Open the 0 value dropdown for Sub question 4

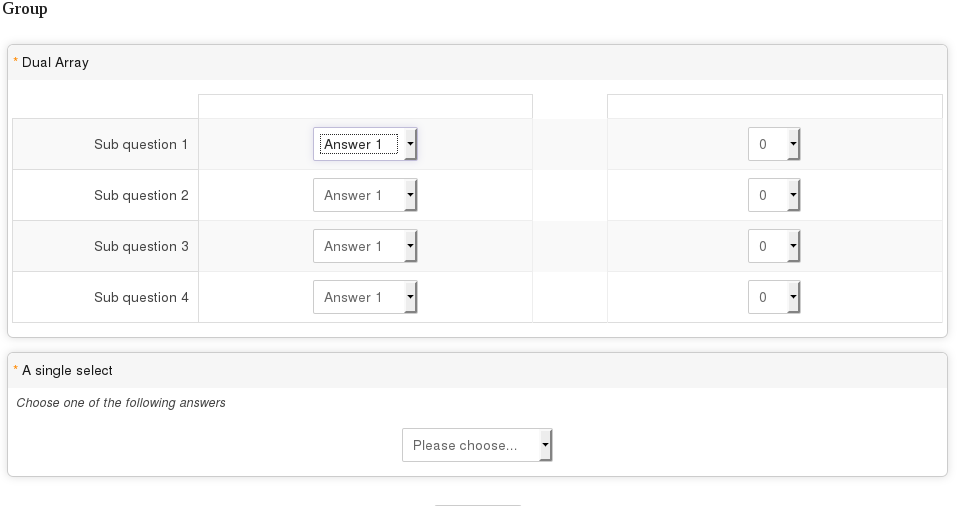773,298
